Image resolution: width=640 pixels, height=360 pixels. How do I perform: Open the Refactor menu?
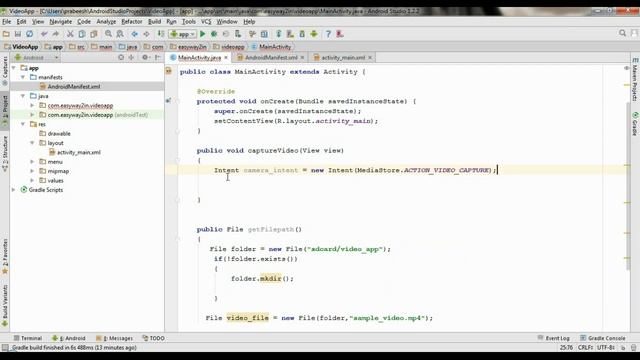tap(131, 22)
